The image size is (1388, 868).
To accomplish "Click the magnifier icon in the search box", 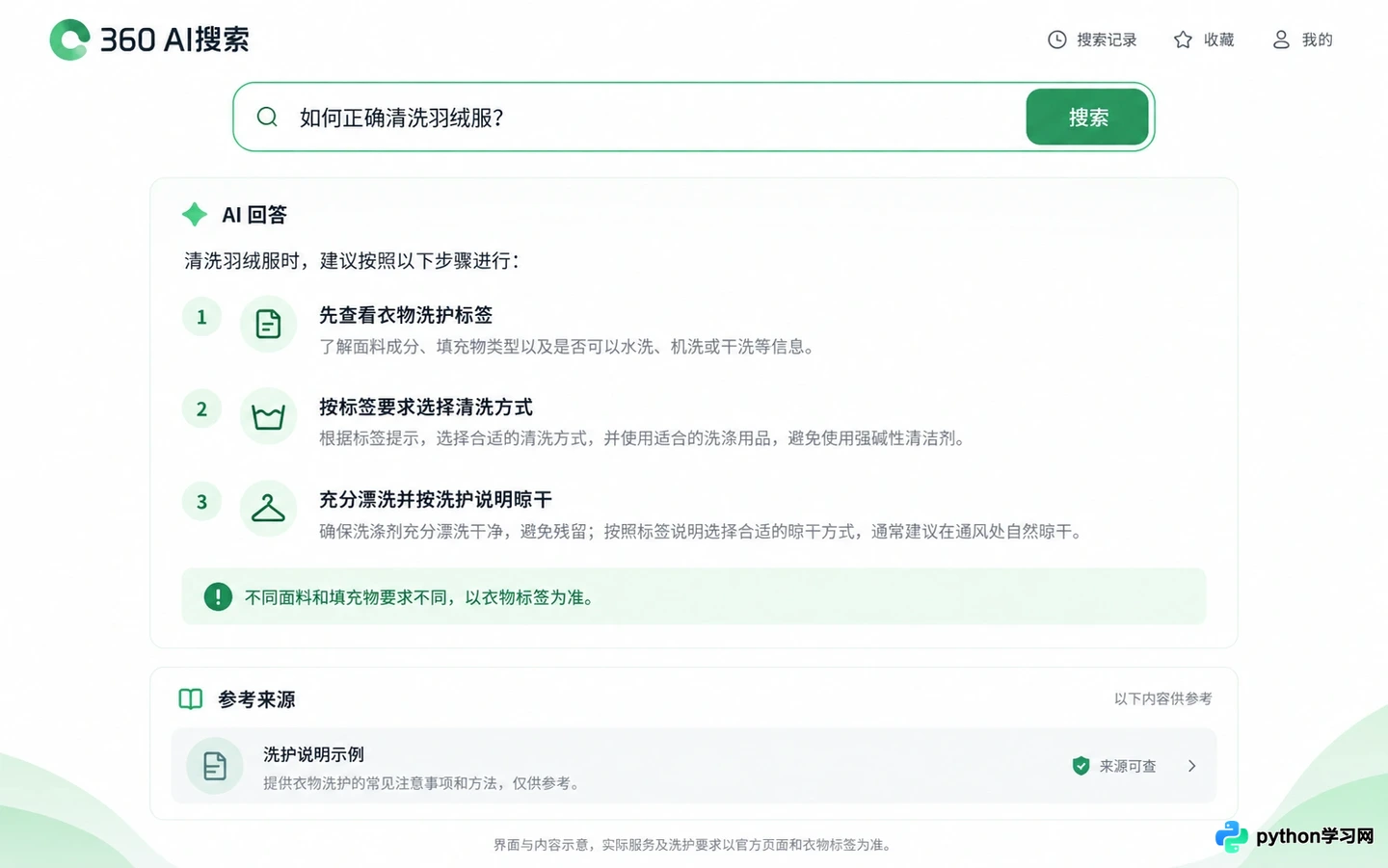I will point(267,118).
